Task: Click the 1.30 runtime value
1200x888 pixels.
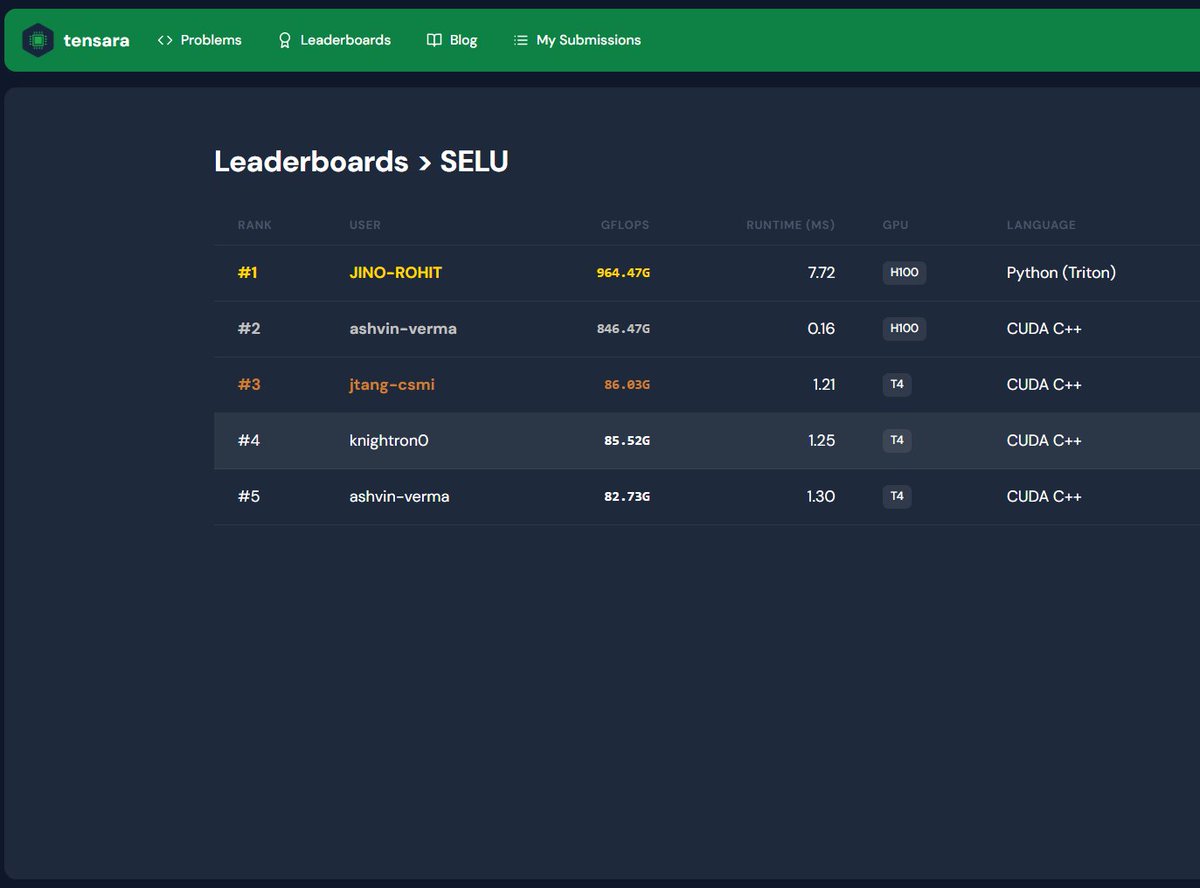Action: point(821,497)
